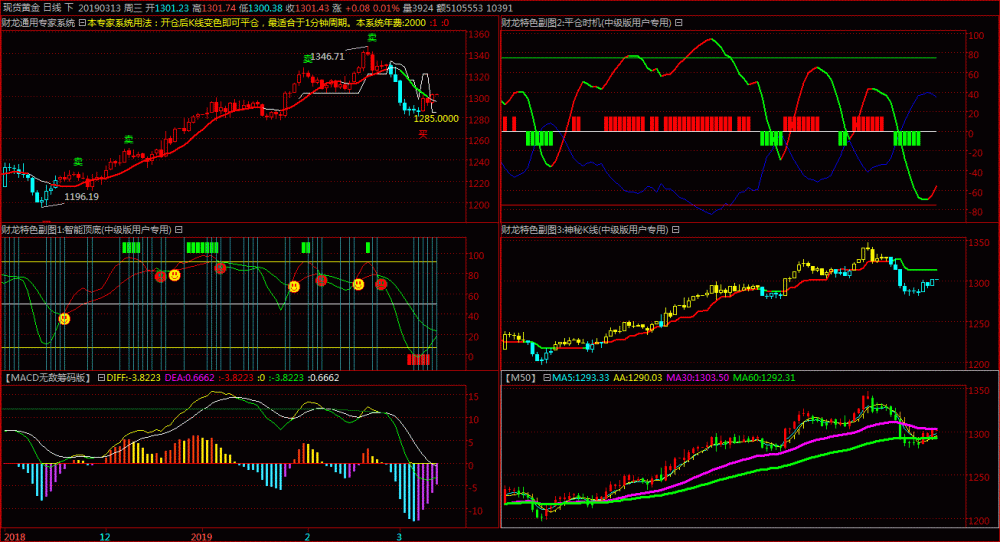Click the 本系统年费:2000 text

pos(391,23)
